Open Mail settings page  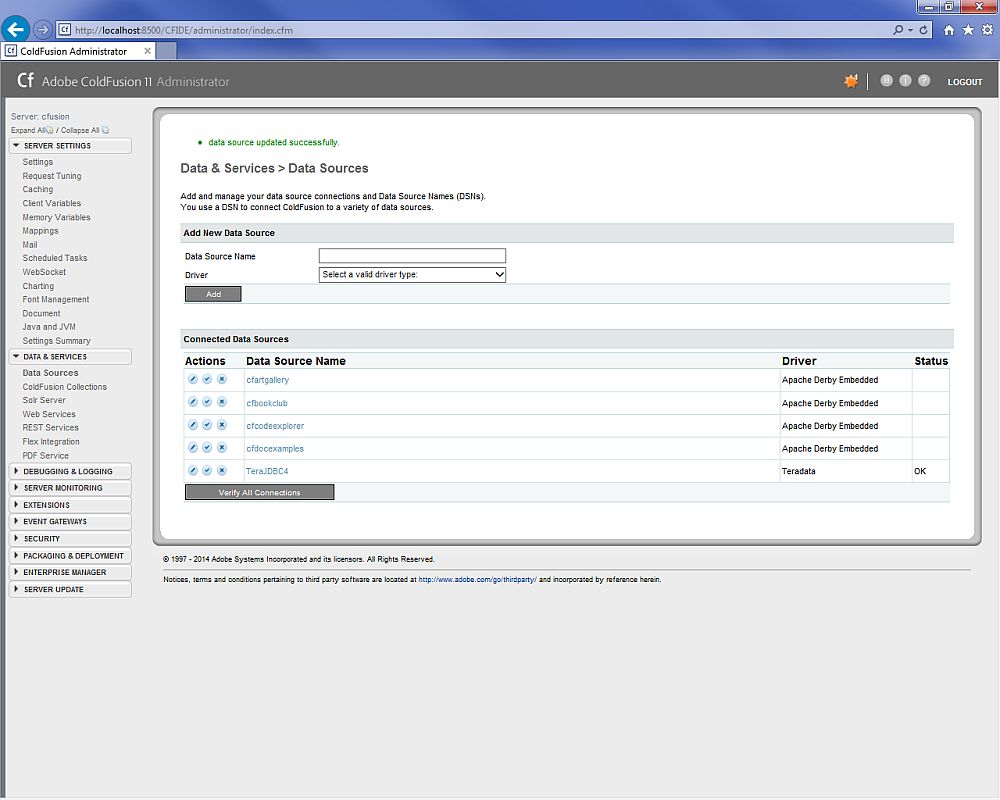(30, 244)
